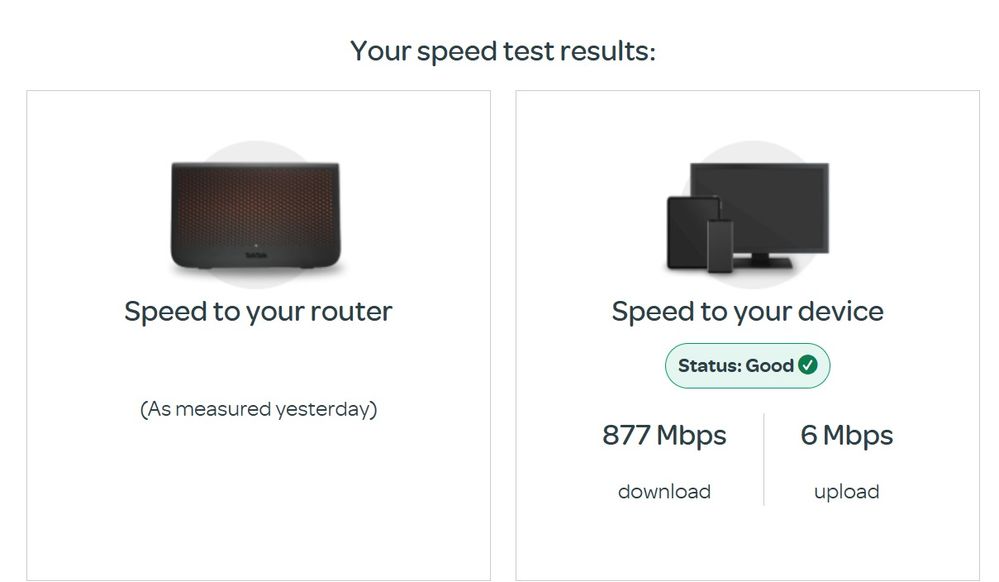Click the Speed to your device heading
999x582 pixels.
pyautogui.click(x=747, y=311)
